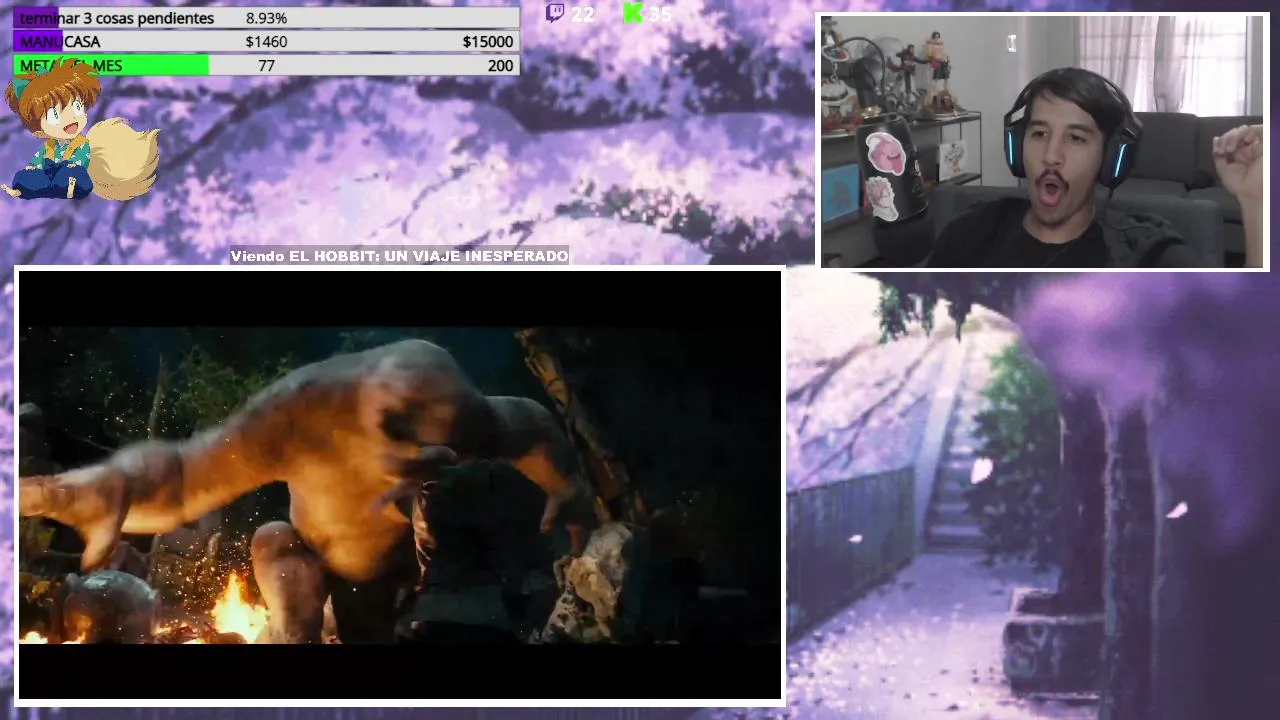The width and height of the screenshot is (1280, 720).
Task: Click the current count 77
Action: (x=266, y=66)
